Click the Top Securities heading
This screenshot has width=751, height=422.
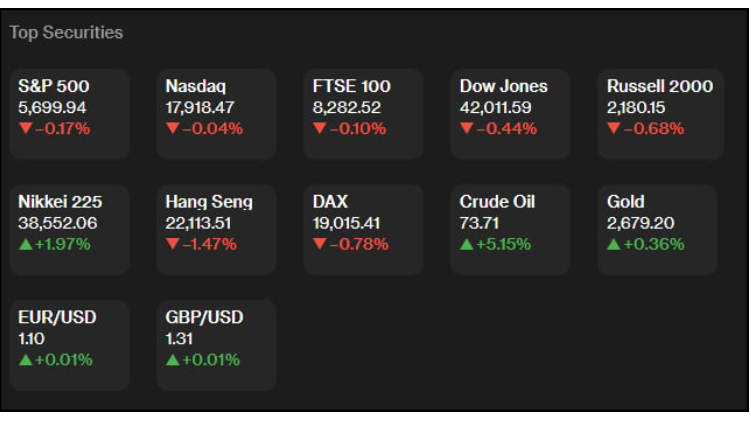[66, 33]
